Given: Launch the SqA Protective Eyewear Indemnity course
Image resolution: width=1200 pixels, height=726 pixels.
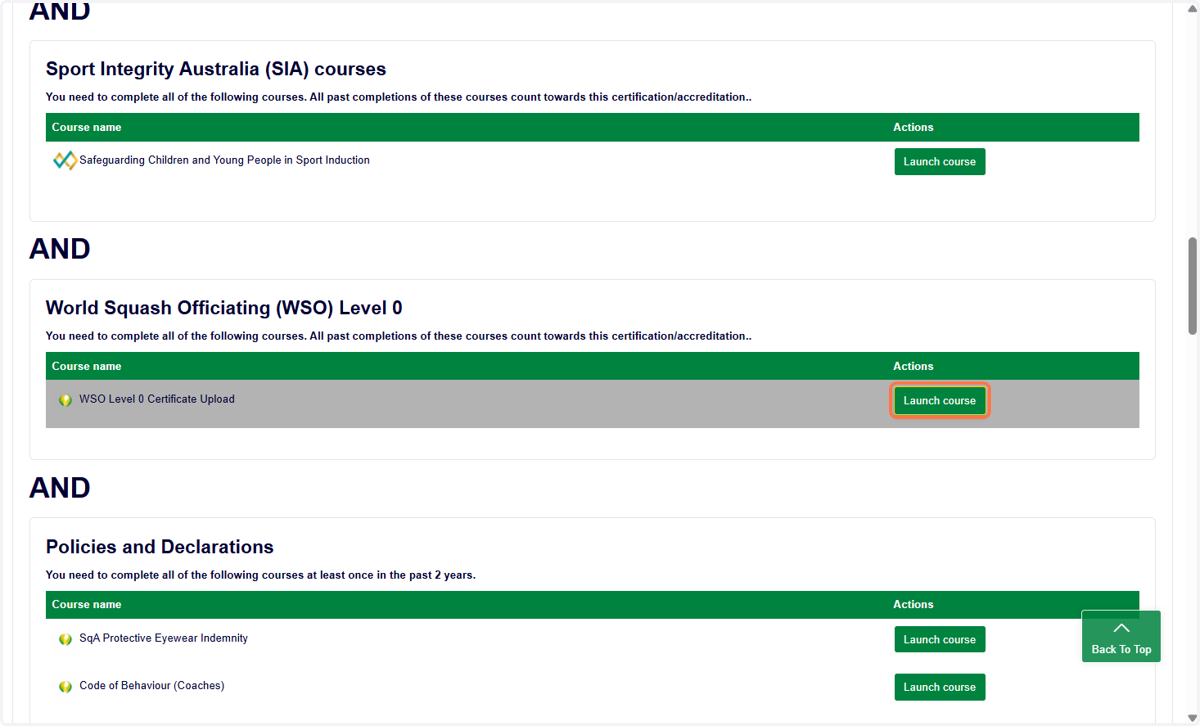Looking at the screenshot, I should (940, 640).
